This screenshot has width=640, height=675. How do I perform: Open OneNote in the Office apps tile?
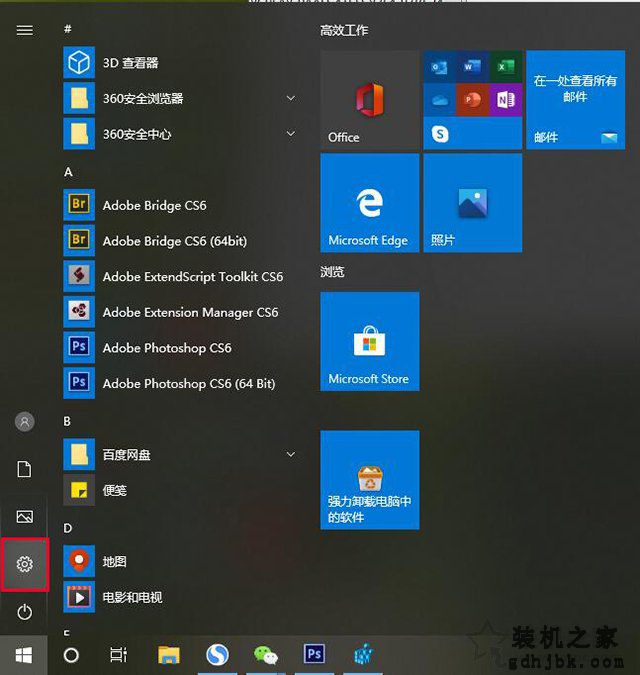click(506, 100)
